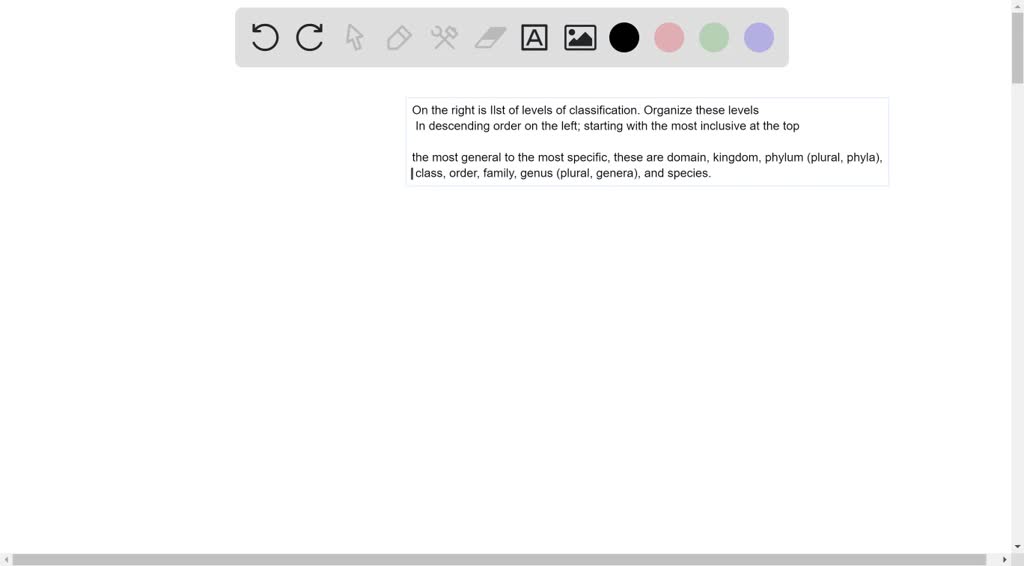
Task: Click line starting 'the most general'
Action: coord(647,157)
